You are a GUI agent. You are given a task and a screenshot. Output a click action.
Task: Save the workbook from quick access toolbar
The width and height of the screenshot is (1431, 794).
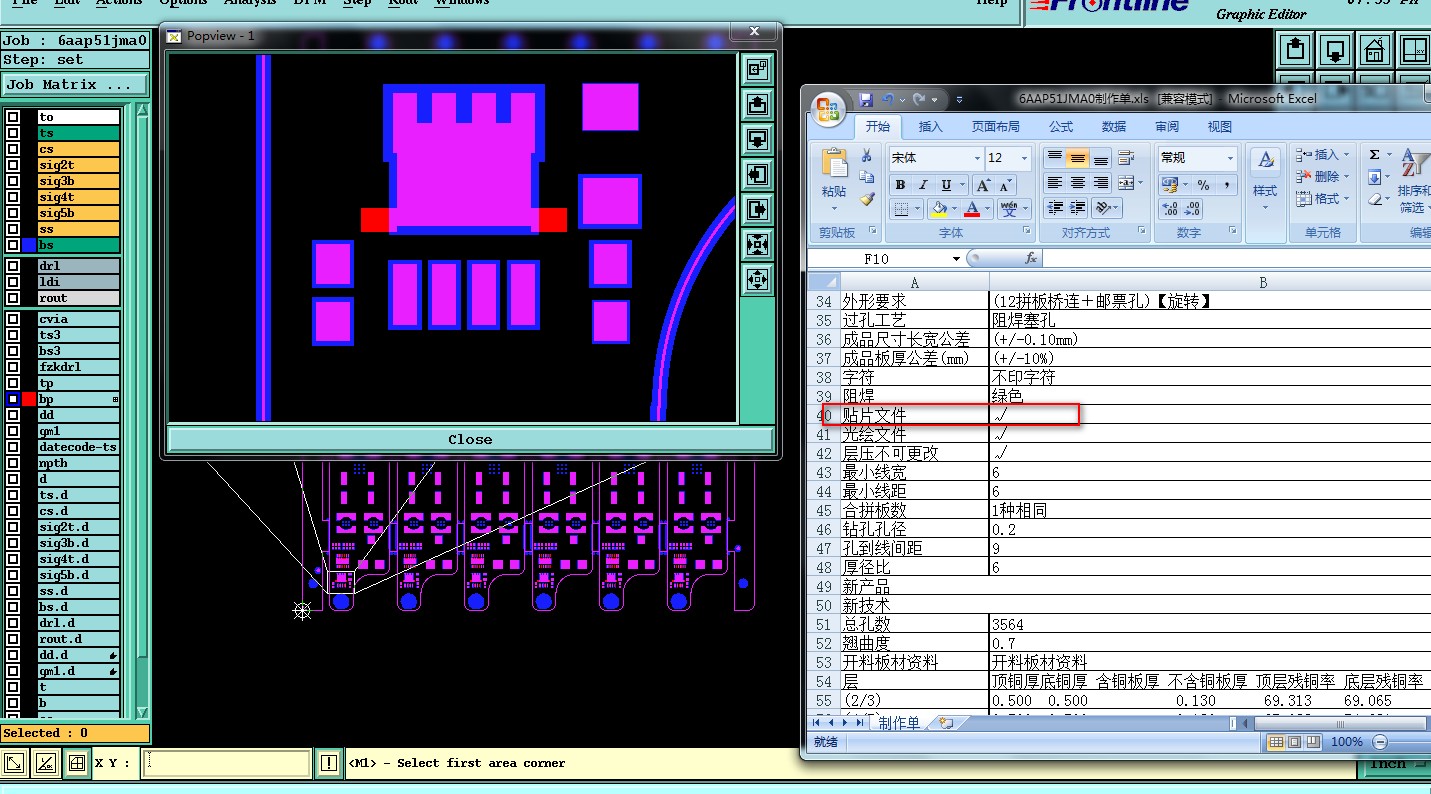click(866, 99)
